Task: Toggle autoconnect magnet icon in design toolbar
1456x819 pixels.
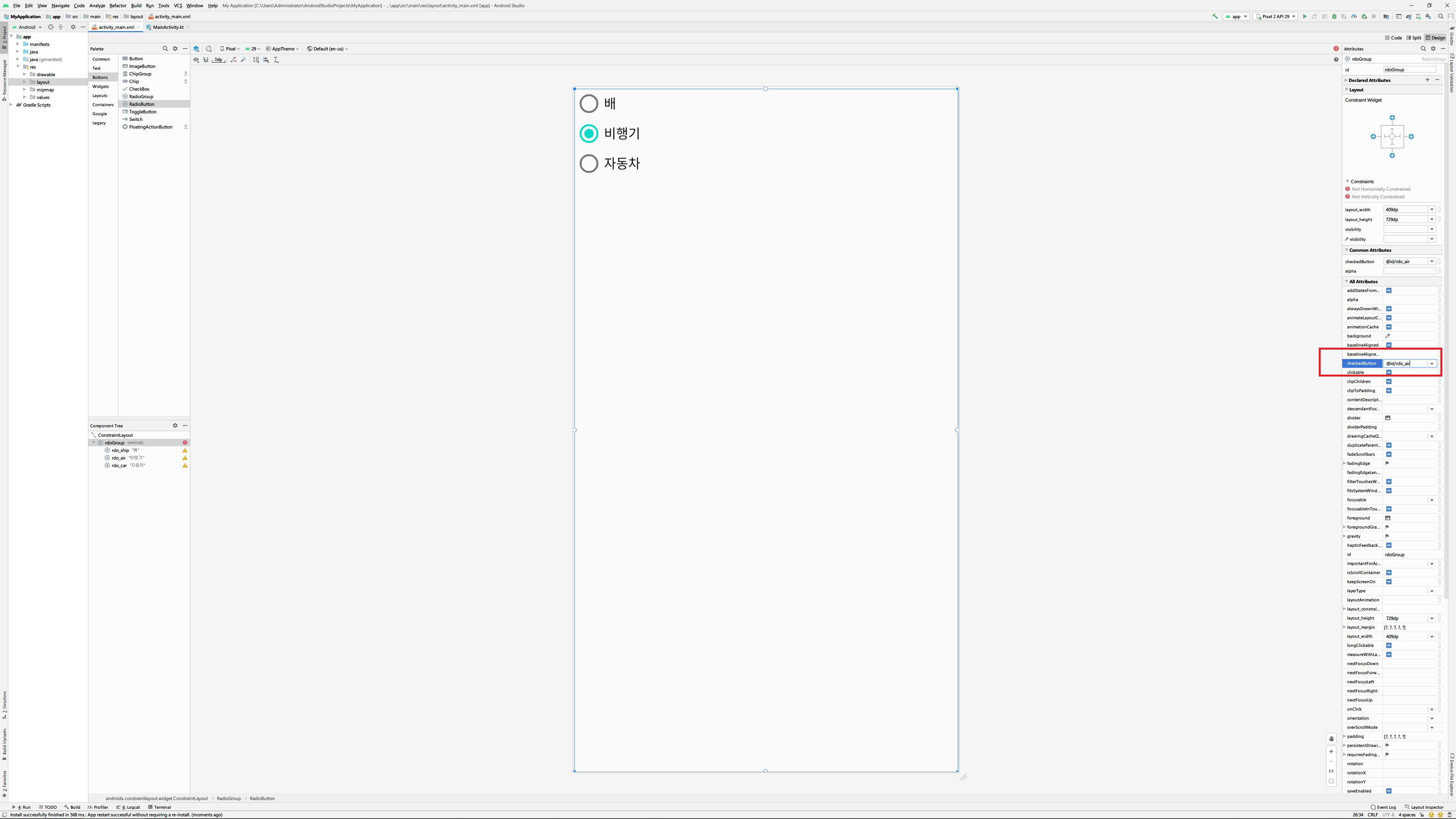Action: point(206,60)
